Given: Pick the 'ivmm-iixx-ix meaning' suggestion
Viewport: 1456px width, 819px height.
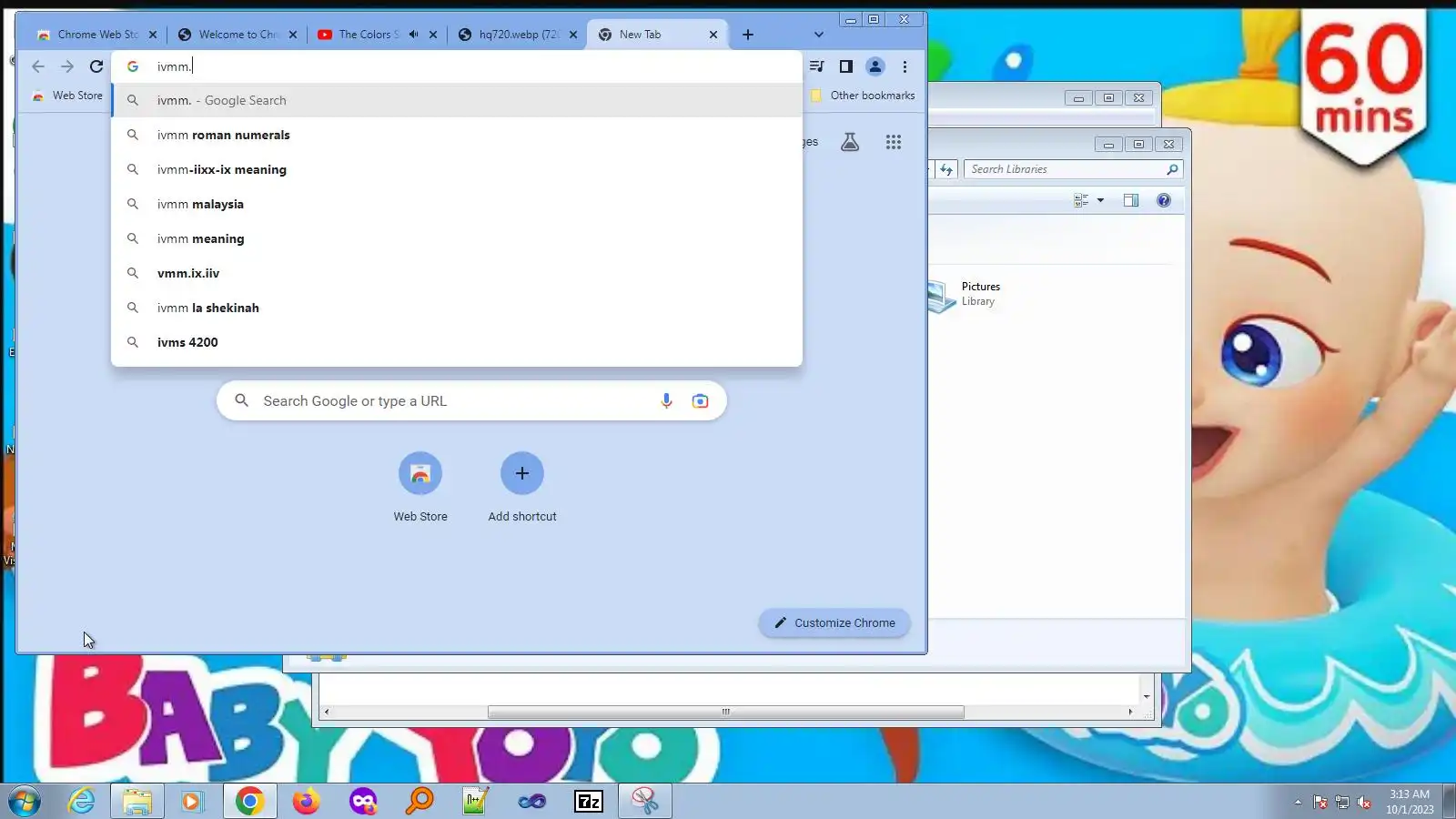Looking at the screenshot, I should (457, 169).
